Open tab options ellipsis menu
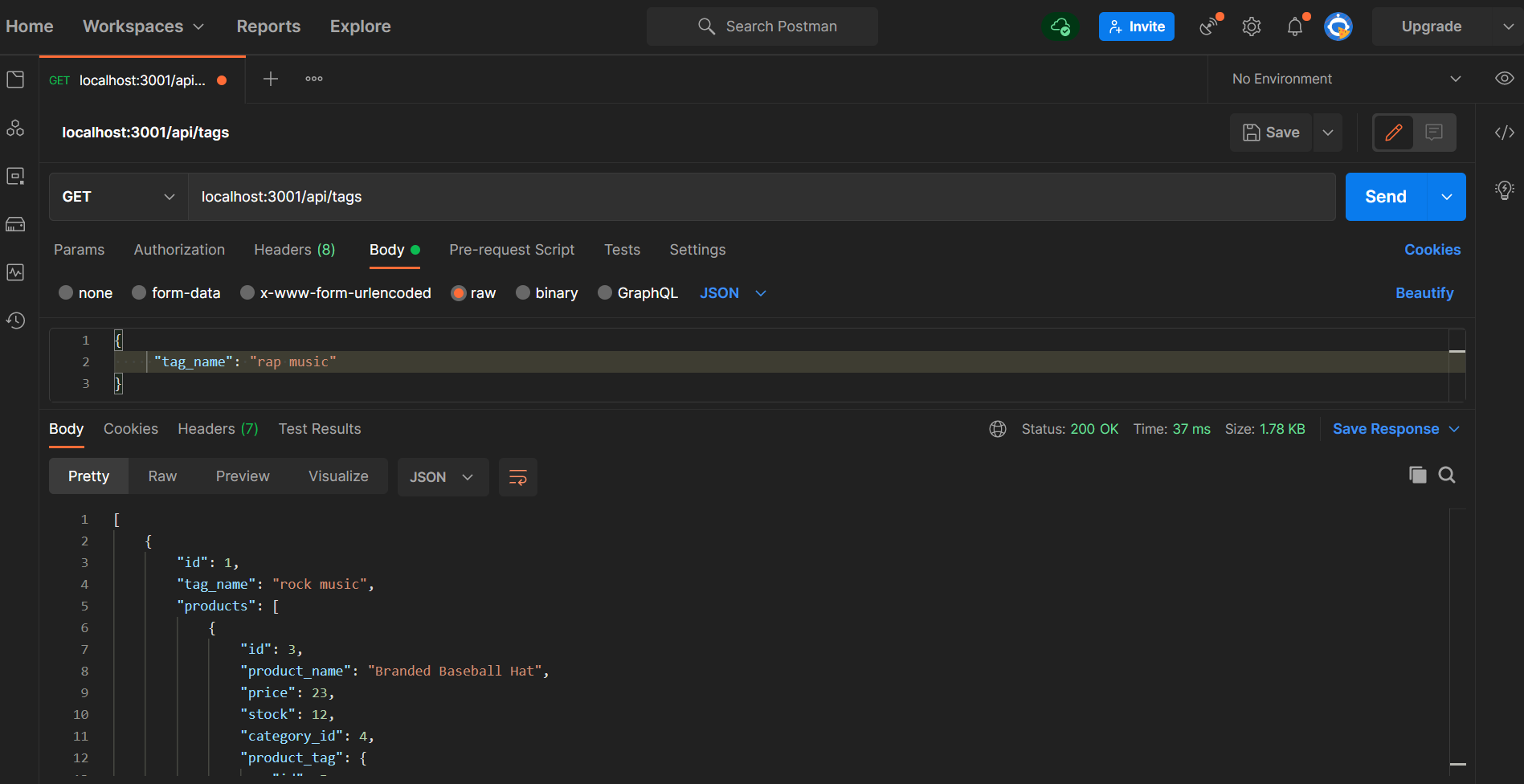 pos(314,79)
